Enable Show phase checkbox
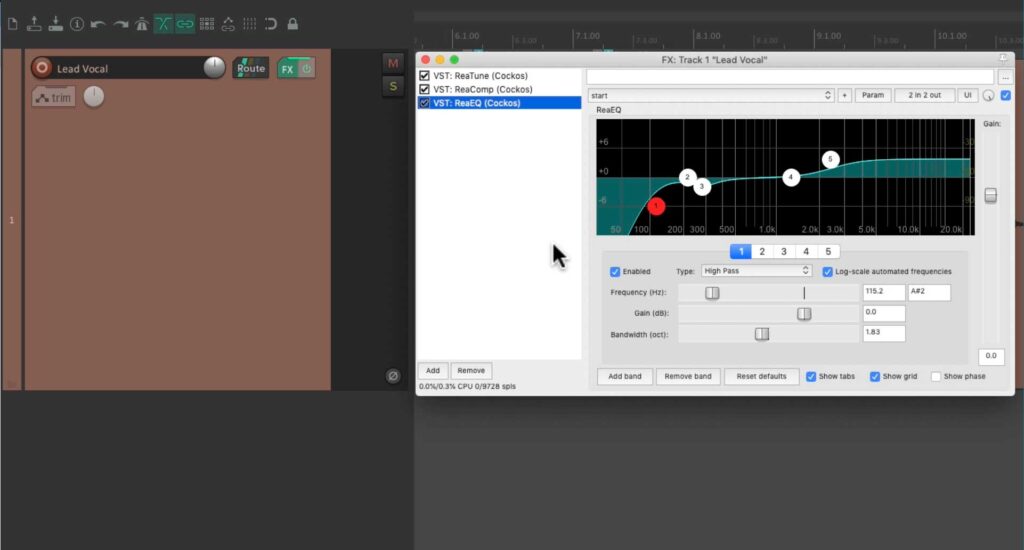The image size is (1024, 550). [936, 377]
